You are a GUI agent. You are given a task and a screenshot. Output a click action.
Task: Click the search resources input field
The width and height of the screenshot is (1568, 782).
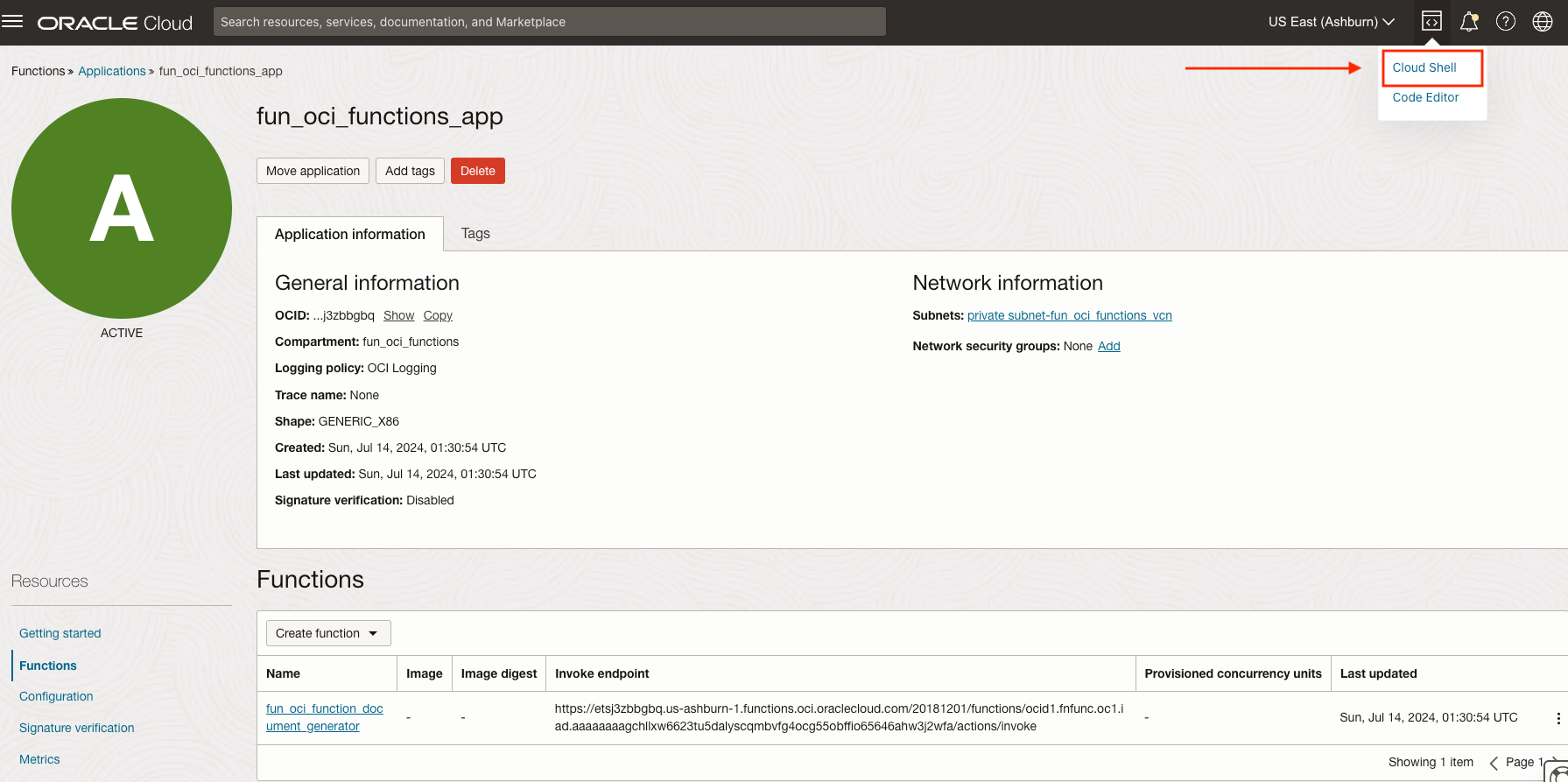point(549,22)
